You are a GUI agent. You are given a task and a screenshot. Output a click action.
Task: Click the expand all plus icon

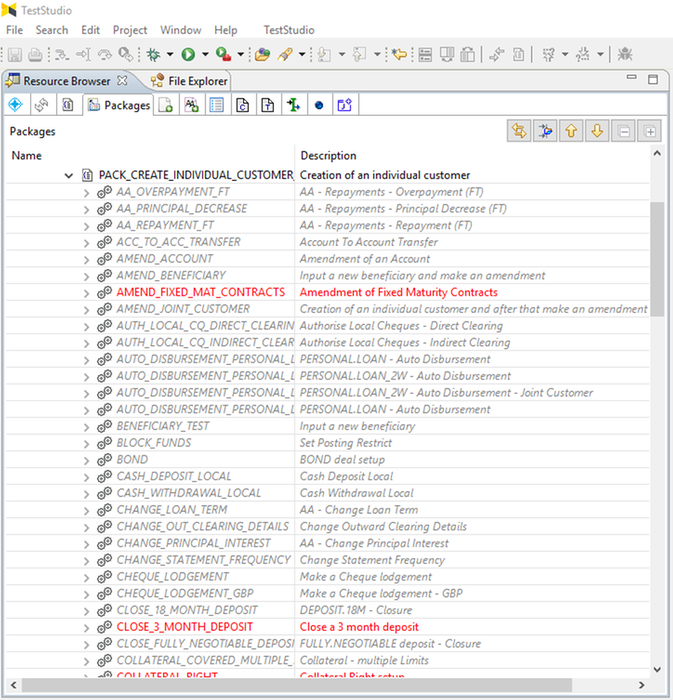pos(650,131)
